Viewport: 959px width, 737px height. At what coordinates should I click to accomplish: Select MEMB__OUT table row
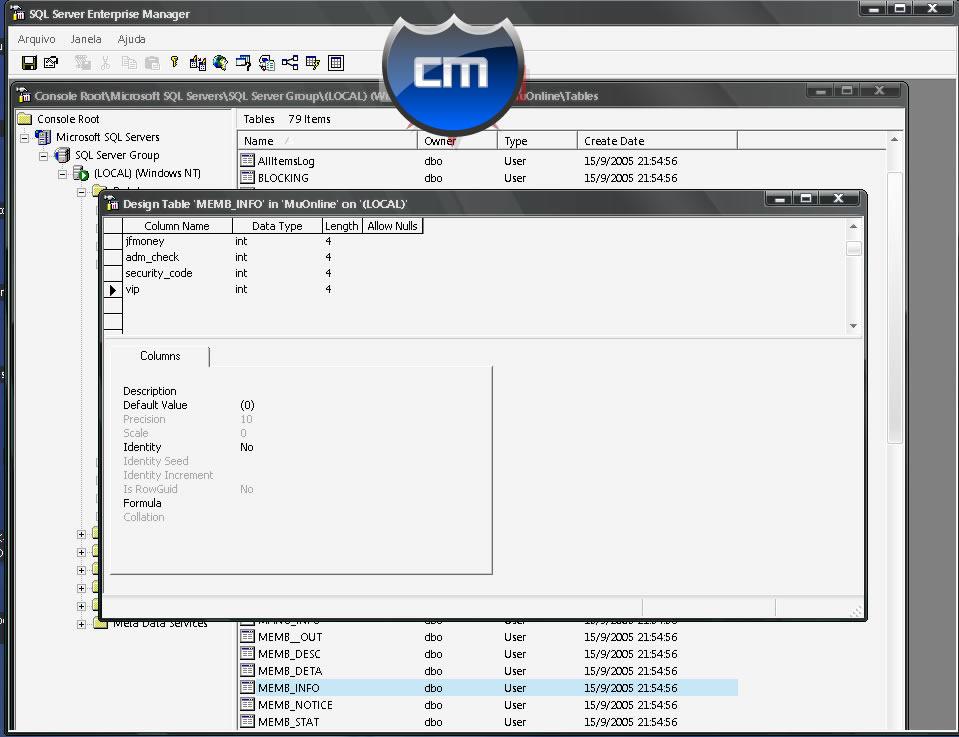(487, 637)
